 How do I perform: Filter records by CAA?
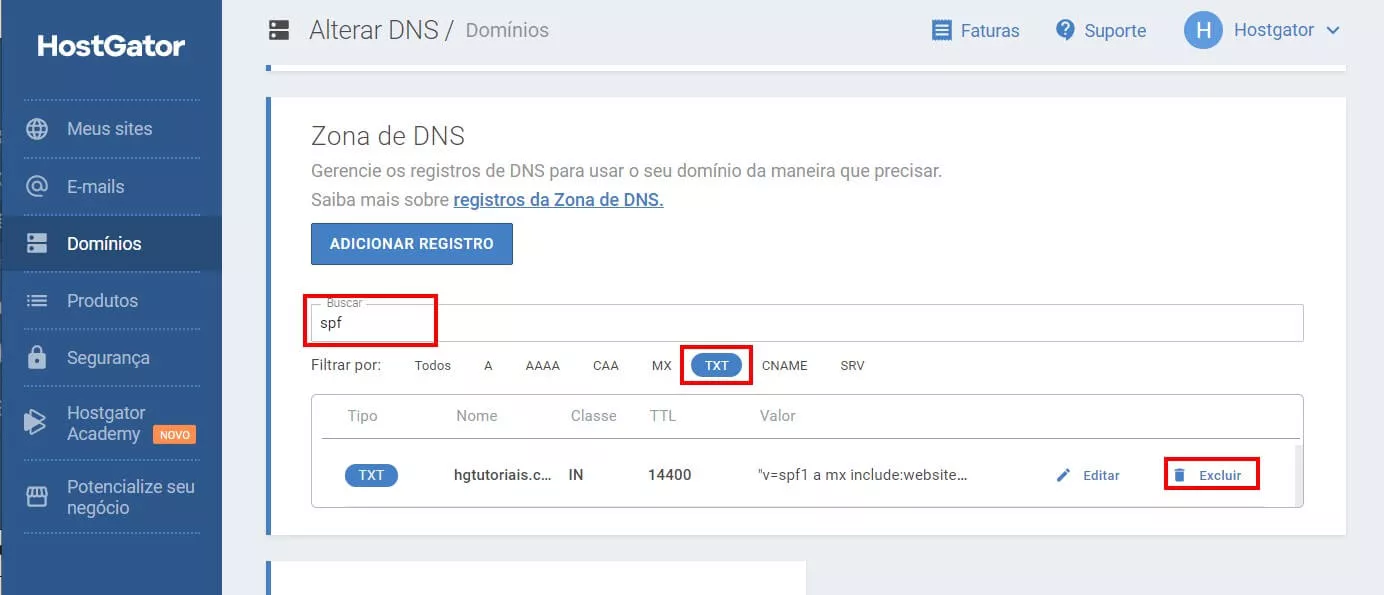[x=606, y=366]
